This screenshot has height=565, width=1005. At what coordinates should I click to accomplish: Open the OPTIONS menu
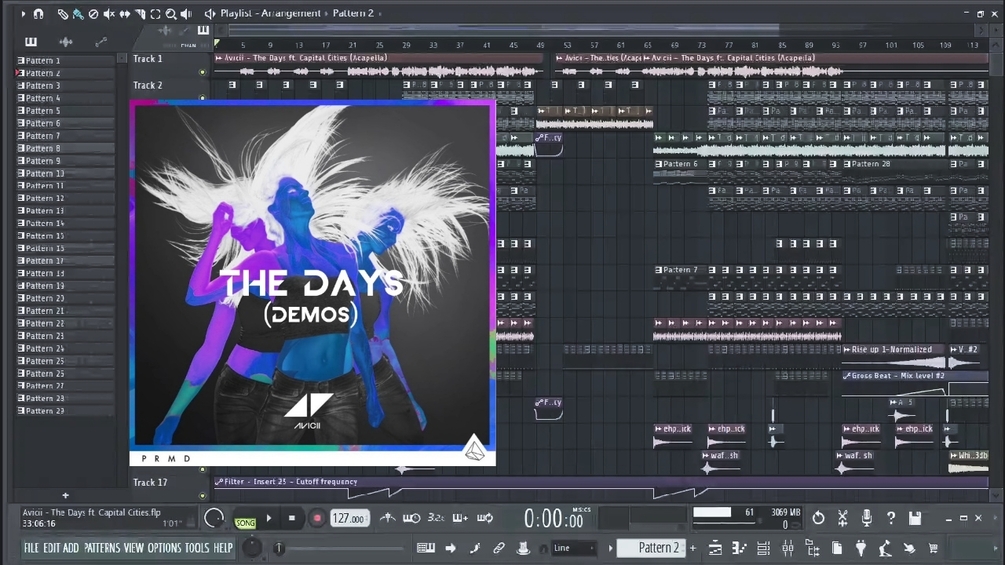point(165,548)
